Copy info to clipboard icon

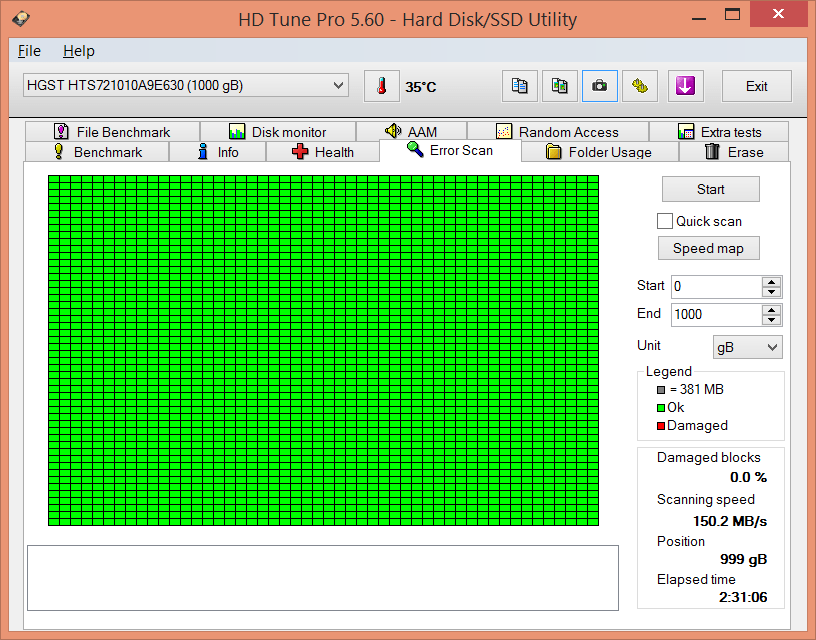coord(519,86)
